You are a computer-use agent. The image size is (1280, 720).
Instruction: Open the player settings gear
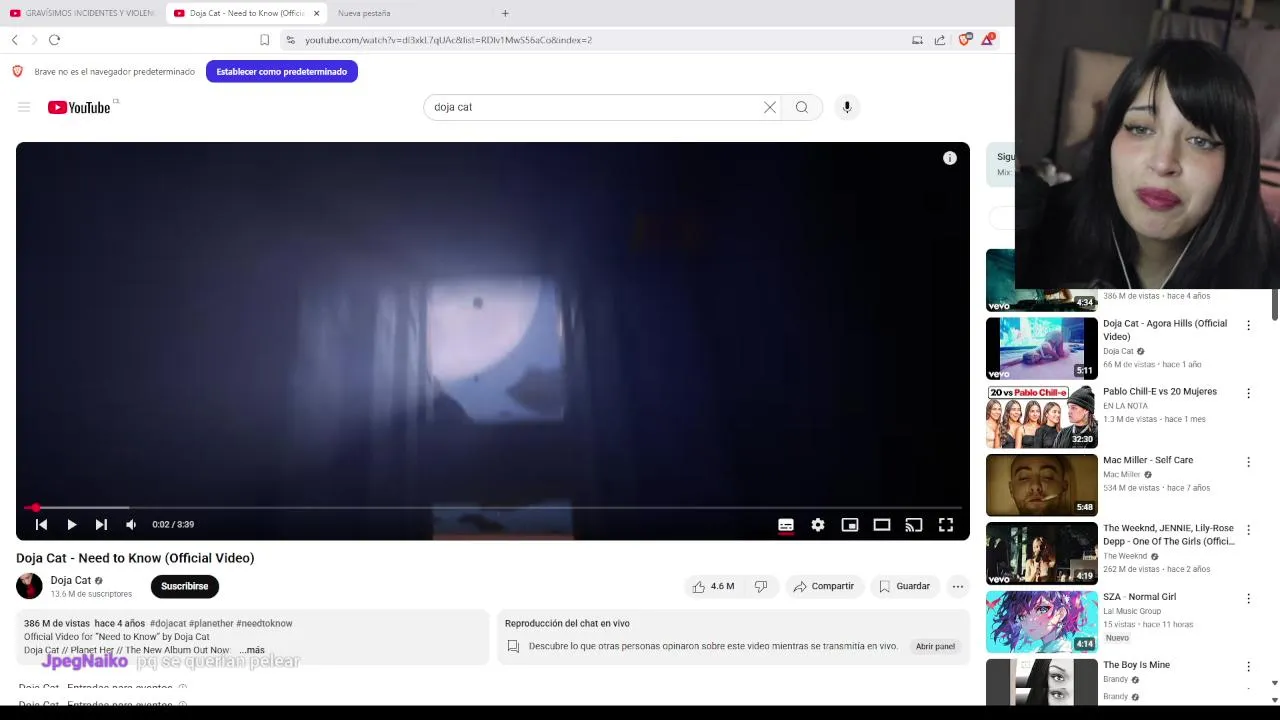click(818, 525)
